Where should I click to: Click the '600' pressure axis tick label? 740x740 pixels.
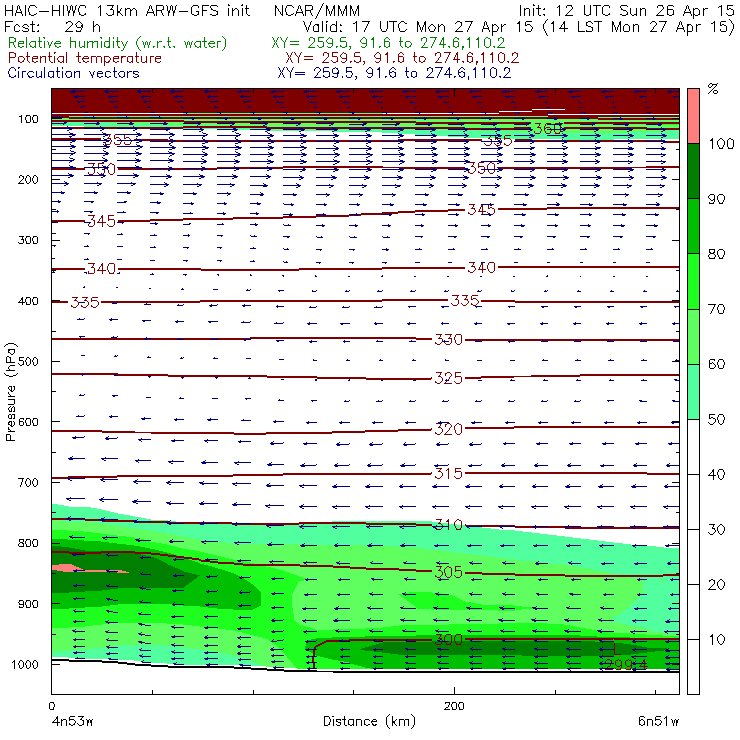coord(28,422)
